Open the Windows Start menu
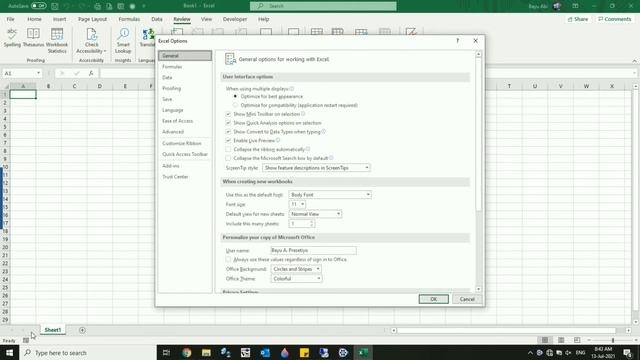640x360 pixels. (x=9, y=353)
